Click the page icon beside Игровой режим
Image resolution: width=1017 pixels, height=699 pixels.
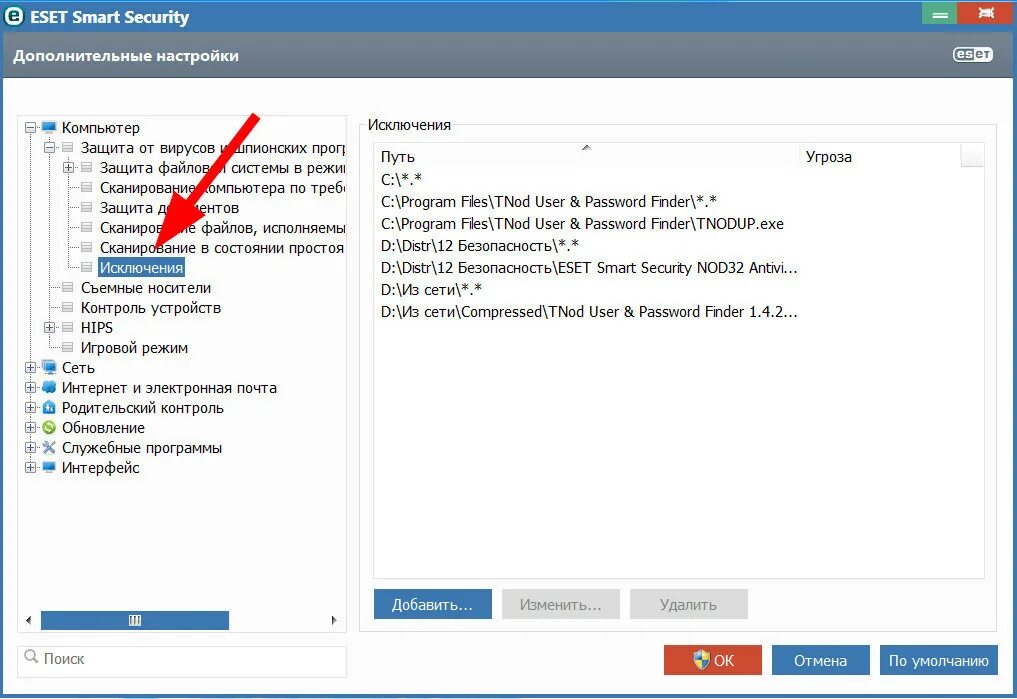(67, 348)
